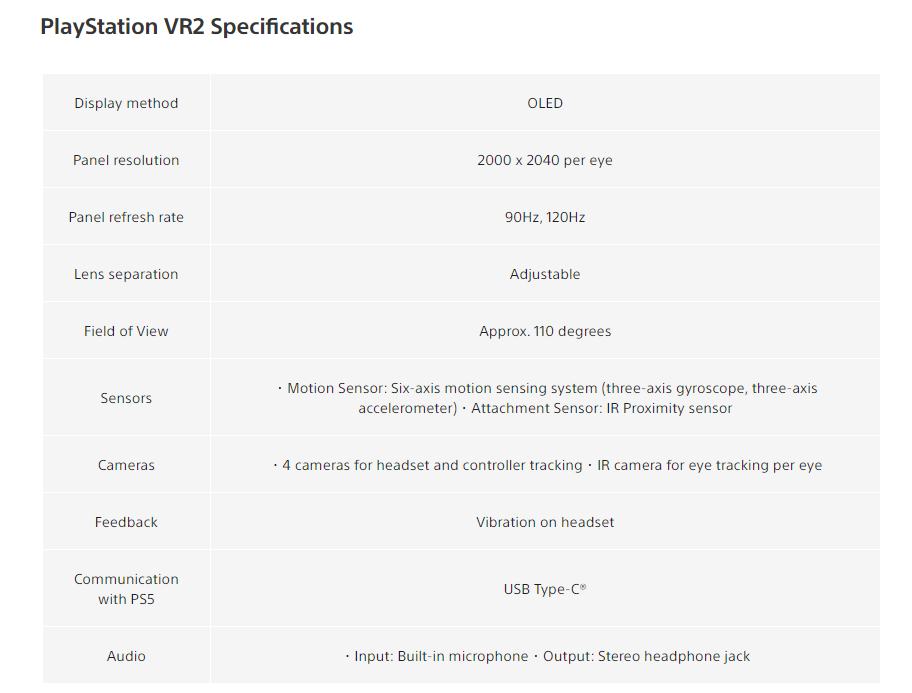This screenshot has height=693, width=912.
Task: Click the Cameras row label
Action: click(x=126, y=465)
